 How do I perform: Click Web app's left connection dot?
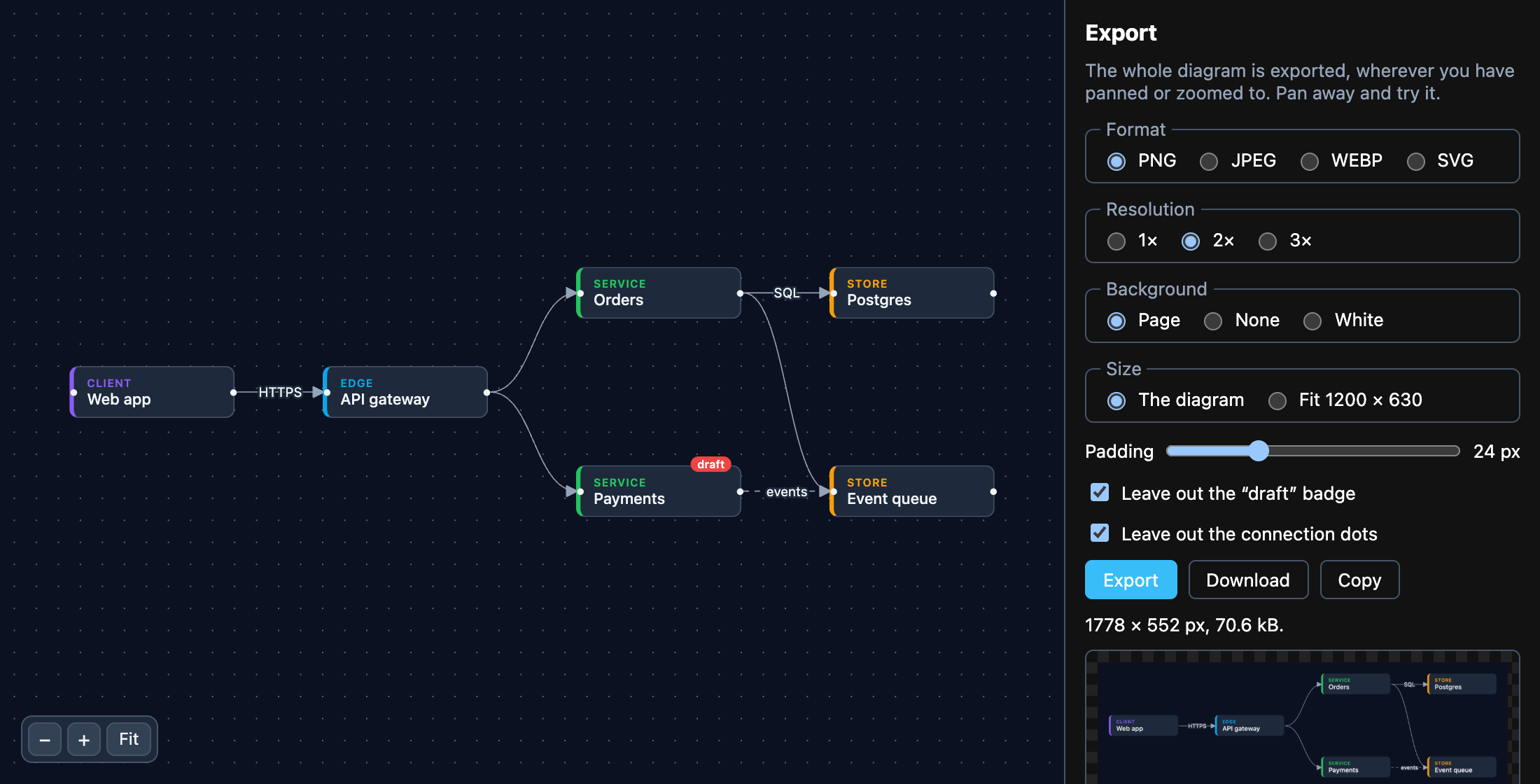73,392
